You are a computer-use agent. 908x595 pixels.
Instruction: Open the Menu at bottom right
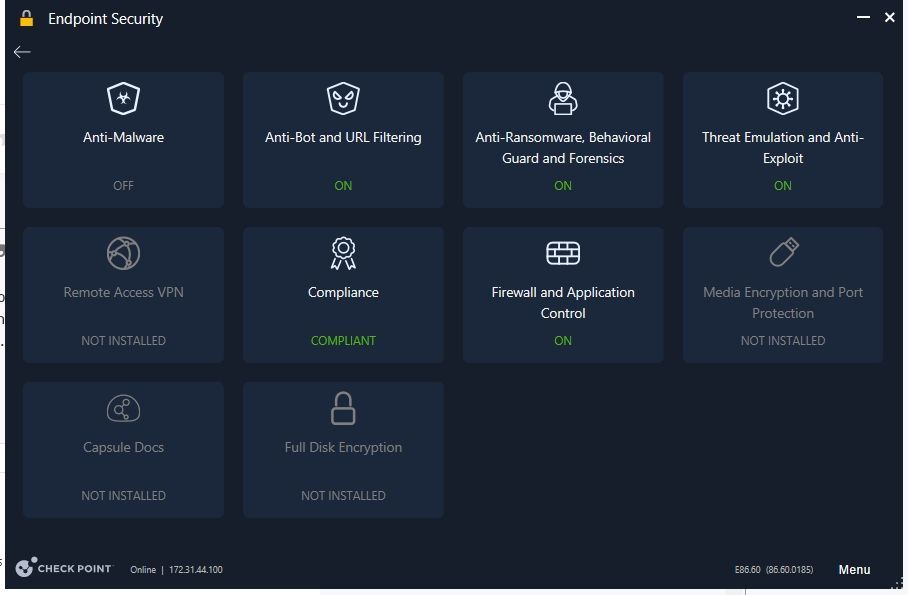[854, 570]
